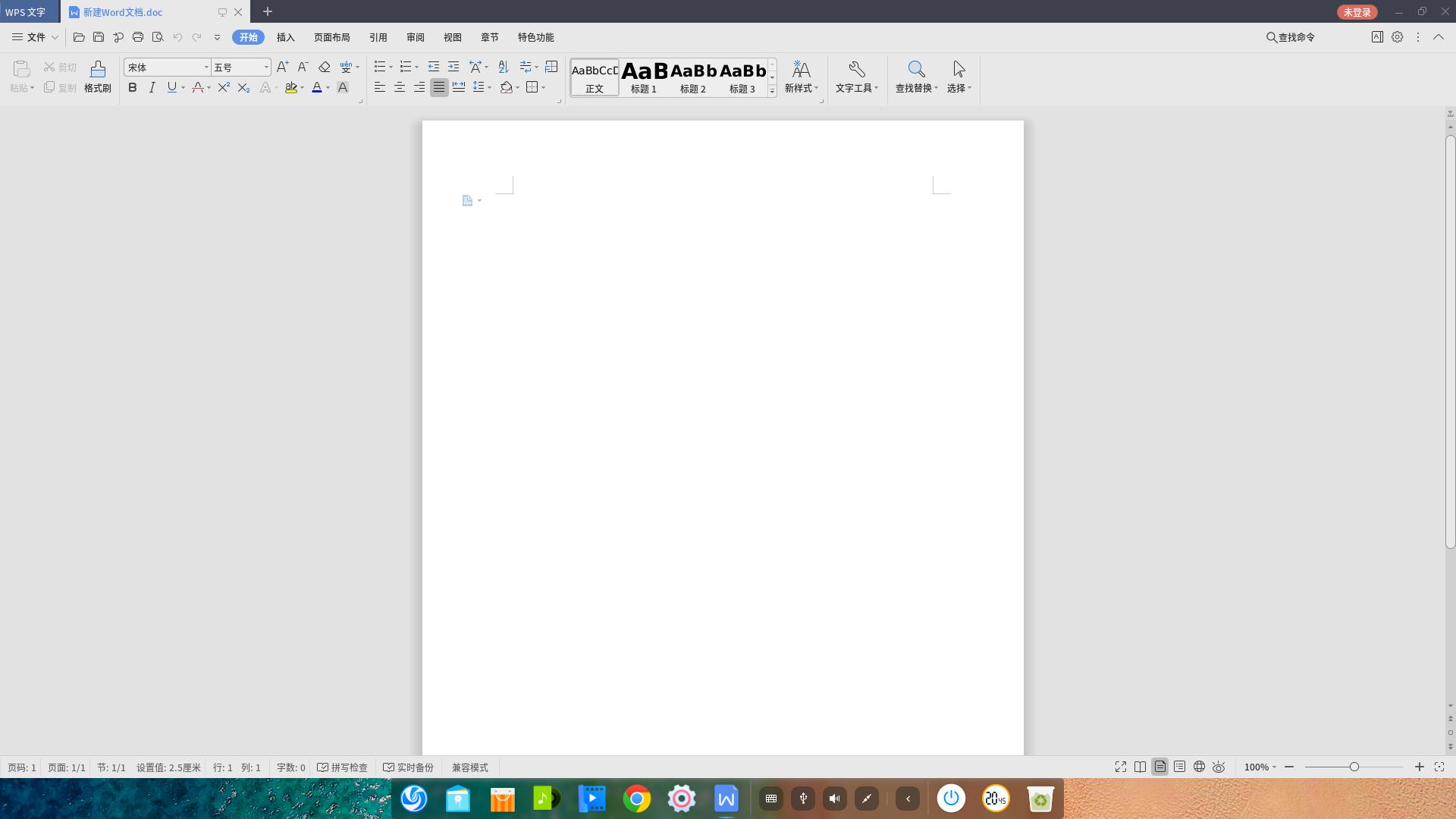The image size is (1456, 819).
Task: Toggle spell check (拼写检查) in status bar
Action: [x=343, y=767]
